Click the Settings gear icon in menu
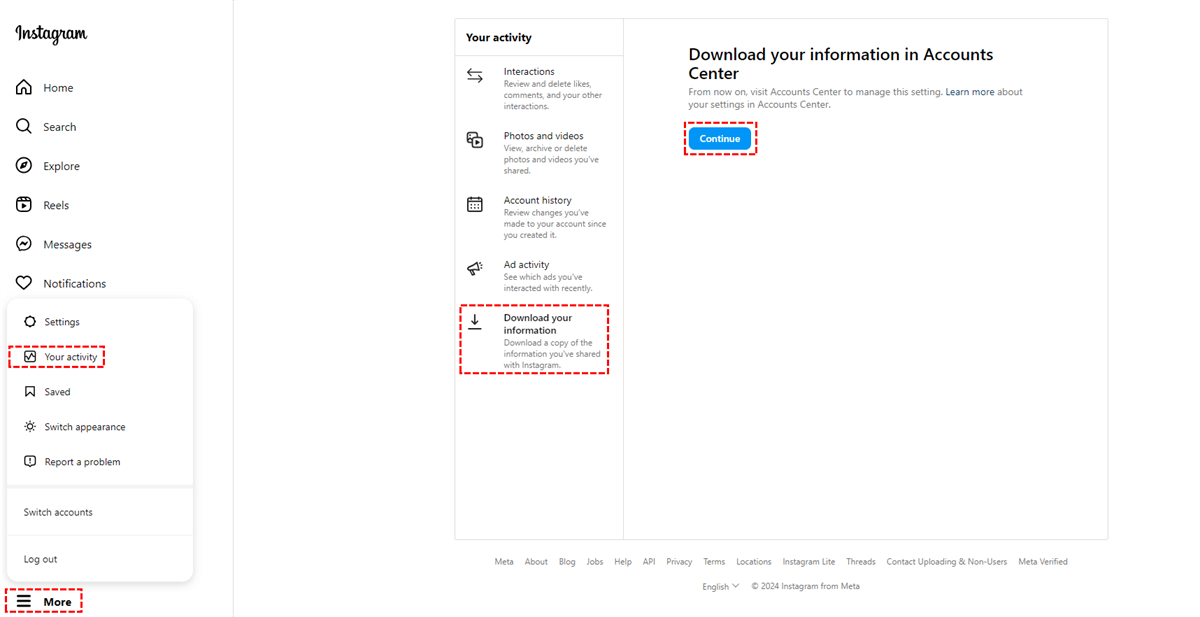The width and height of the screenshot is (1200, 617). pyautogui.click(x=30, y=322)
